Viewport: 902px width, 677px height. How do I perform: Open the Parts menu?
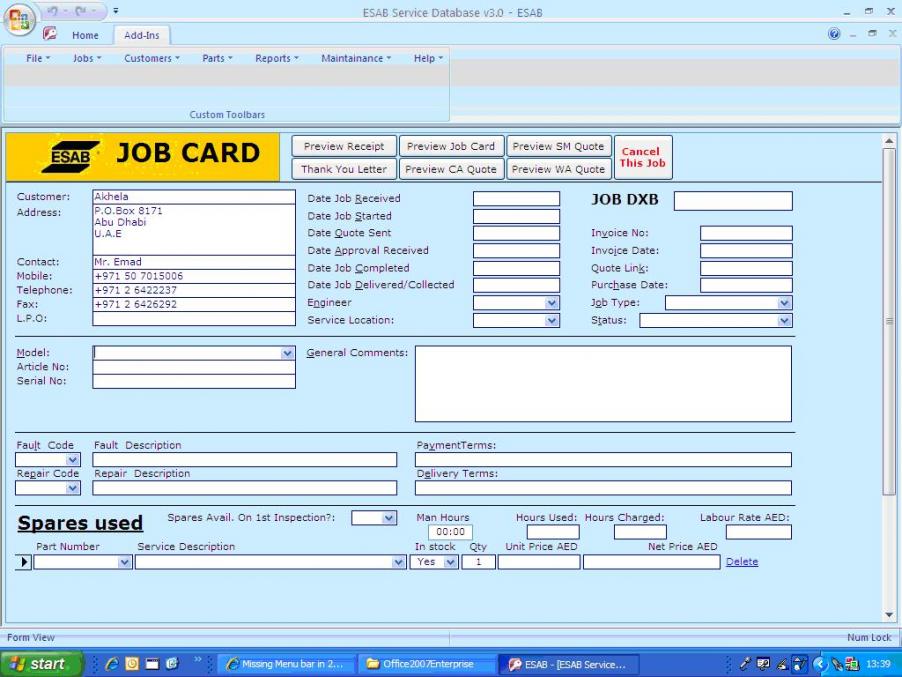[217, 58]
